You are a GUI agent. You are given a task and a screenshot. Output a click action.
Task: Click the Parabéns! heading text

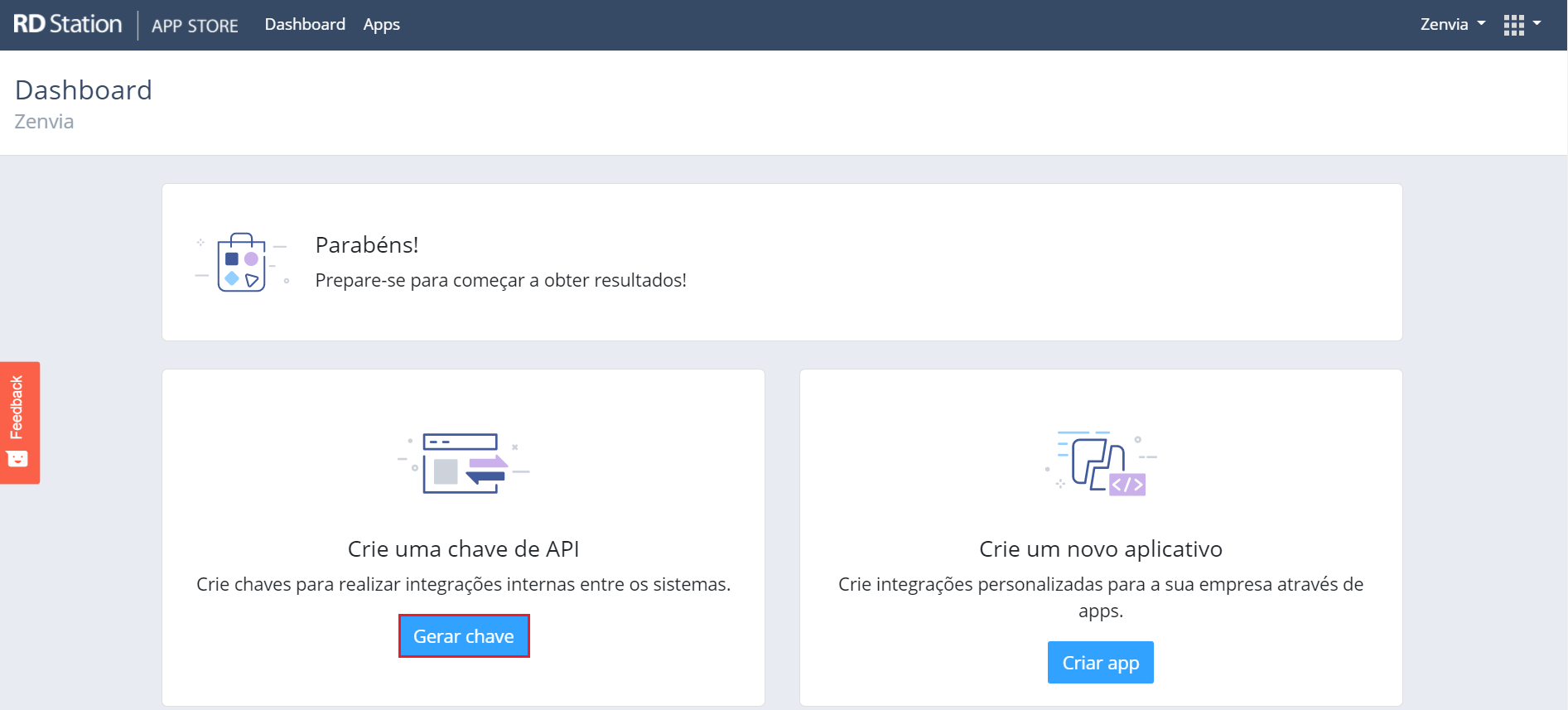pyautogui.click(x=367, y=244)
